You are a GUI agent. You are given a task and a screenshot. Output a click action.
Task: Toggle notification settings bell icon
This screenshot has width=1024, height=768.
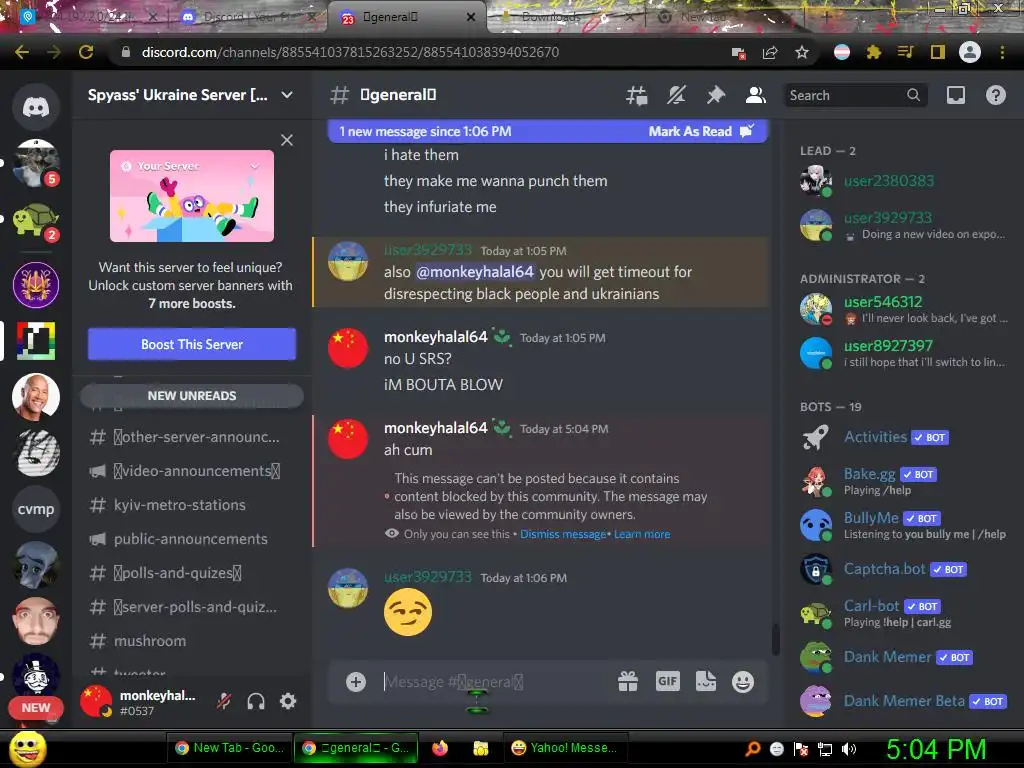[676, 95]
